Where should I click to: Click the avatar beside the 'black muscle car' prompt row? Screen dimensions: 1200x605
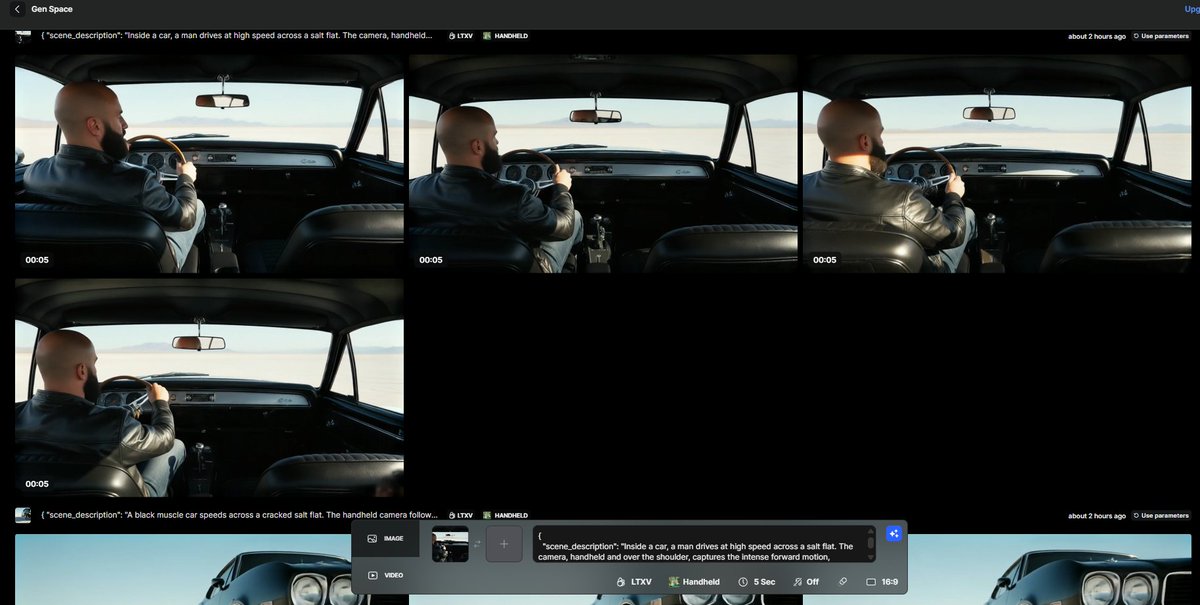(x=23, y=515)
